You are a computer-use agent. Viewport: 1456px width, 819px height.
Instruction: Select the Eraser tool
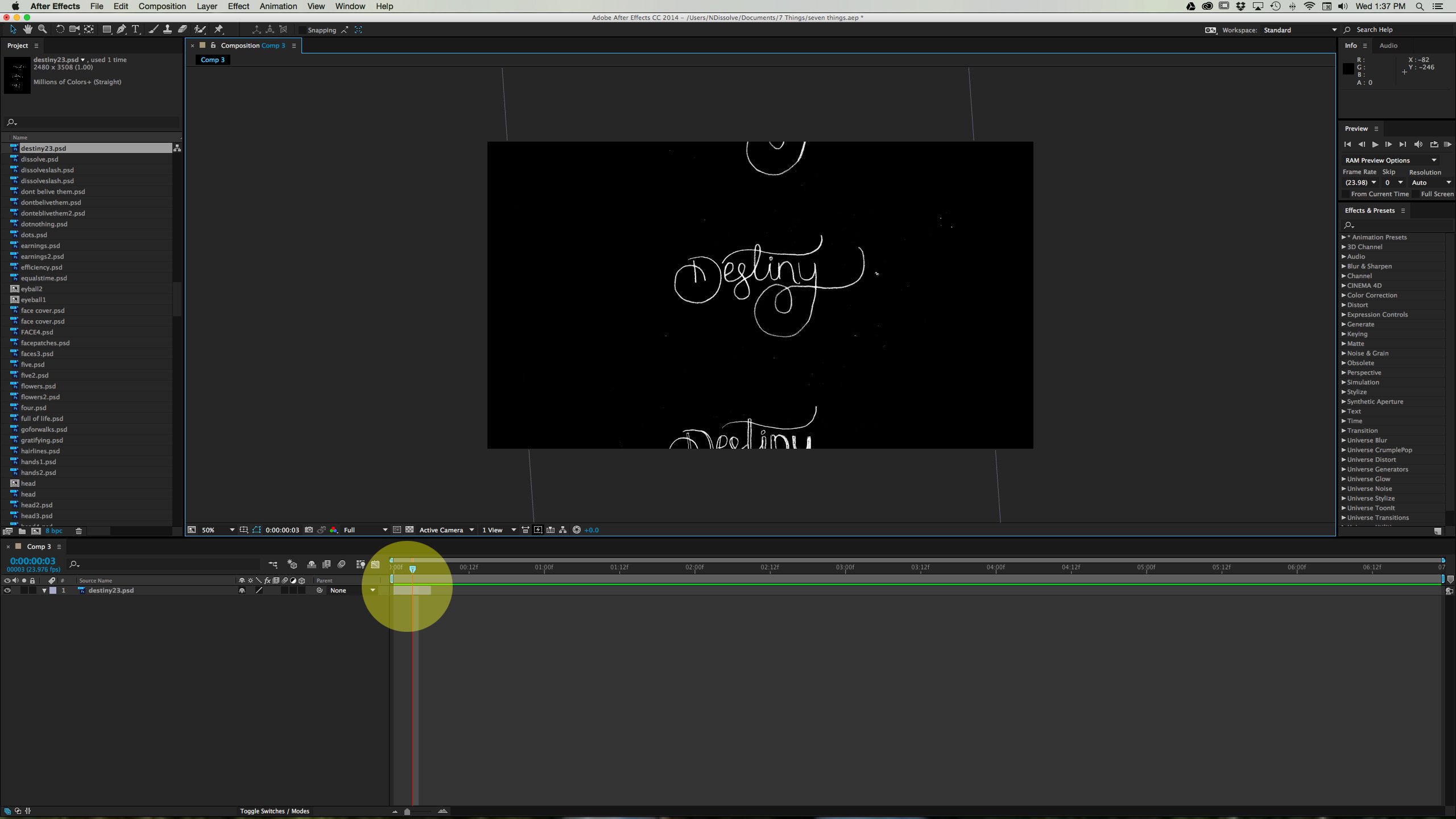[x=182, y=29]
